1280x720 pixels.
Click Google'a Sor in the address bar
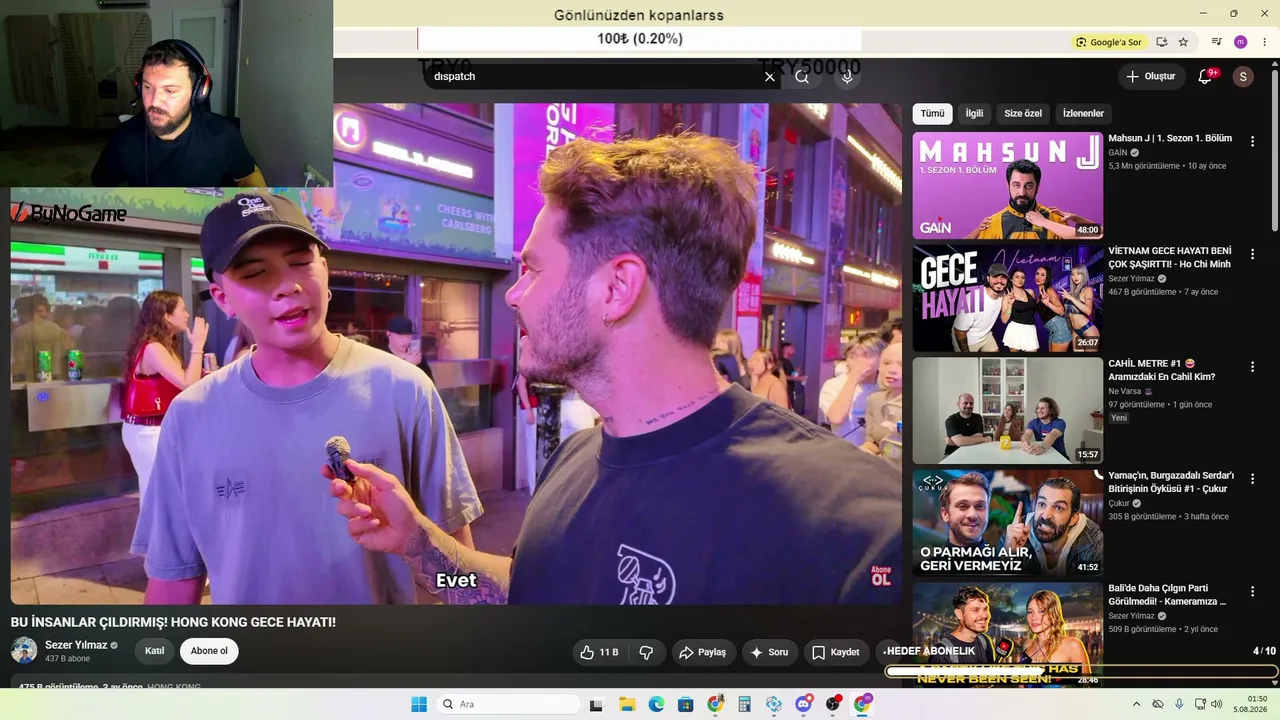pos(1108,42)
